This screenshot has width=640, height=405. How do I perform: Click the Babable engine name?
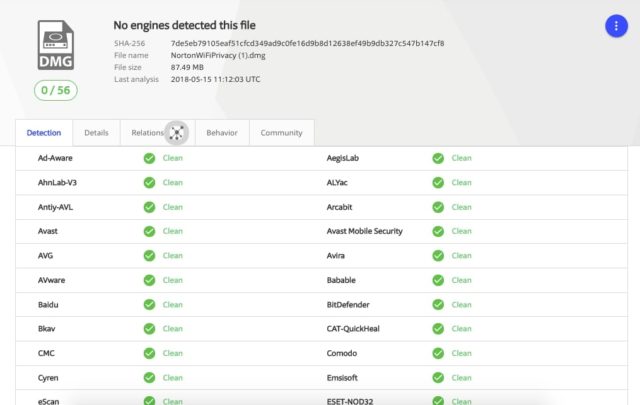click(x=341, y=280)
